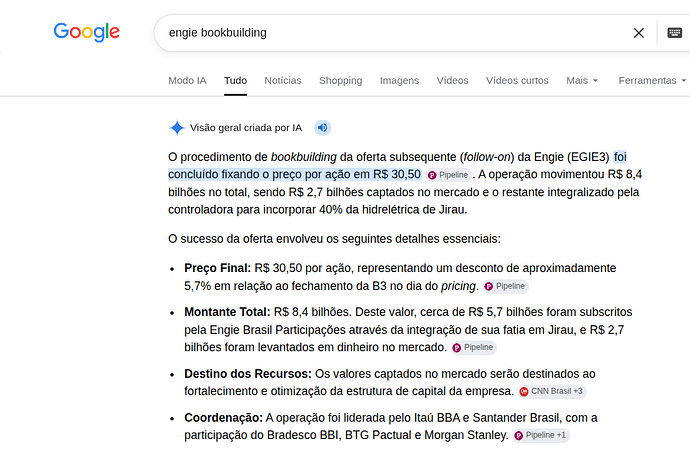Click the blue AI overview sparkle icon

coord(177,128)
